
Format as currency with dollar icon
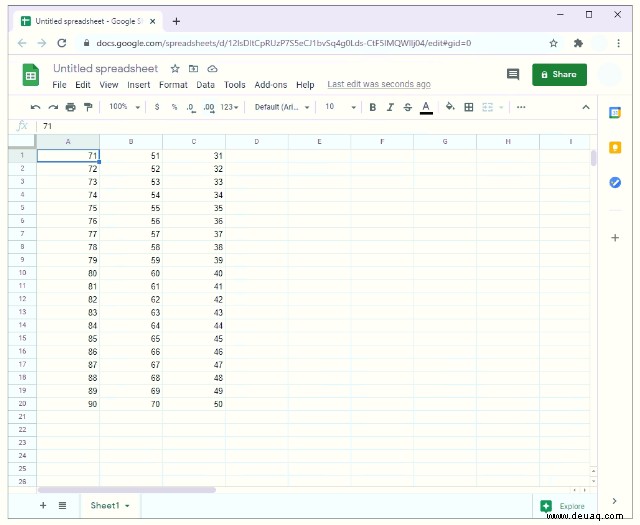coord(157,107)
